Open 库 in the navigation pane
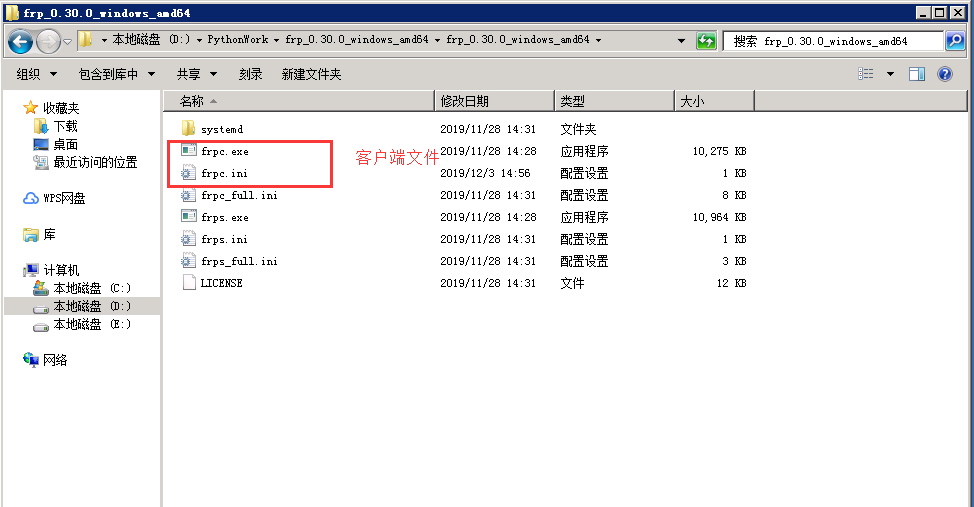974x507 pixels. click(x=49, y=234)
